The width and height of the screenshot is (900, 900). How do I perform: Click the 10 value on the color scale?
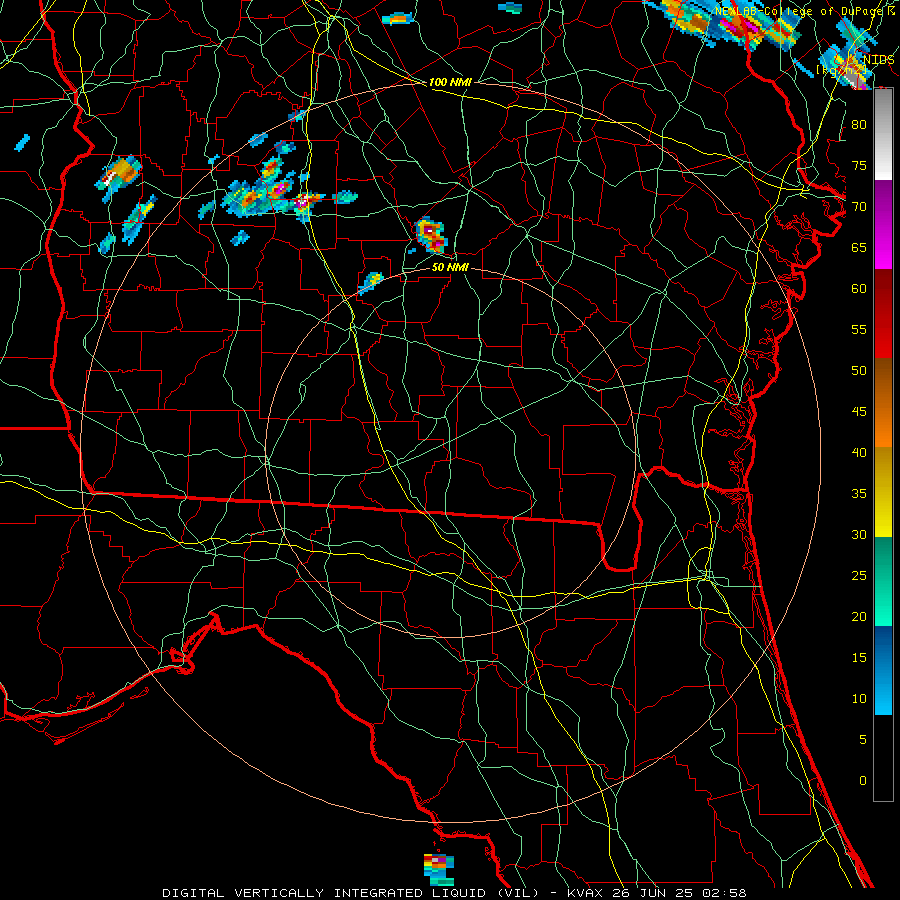[859, 699]
